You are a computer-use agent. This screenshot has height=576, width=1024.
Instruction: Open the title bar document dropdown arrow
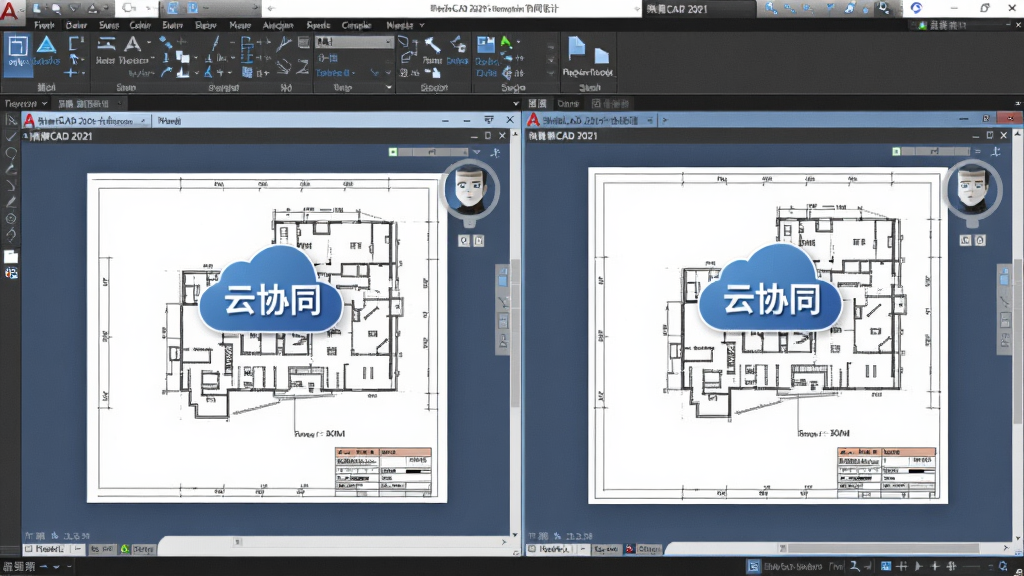637,9
